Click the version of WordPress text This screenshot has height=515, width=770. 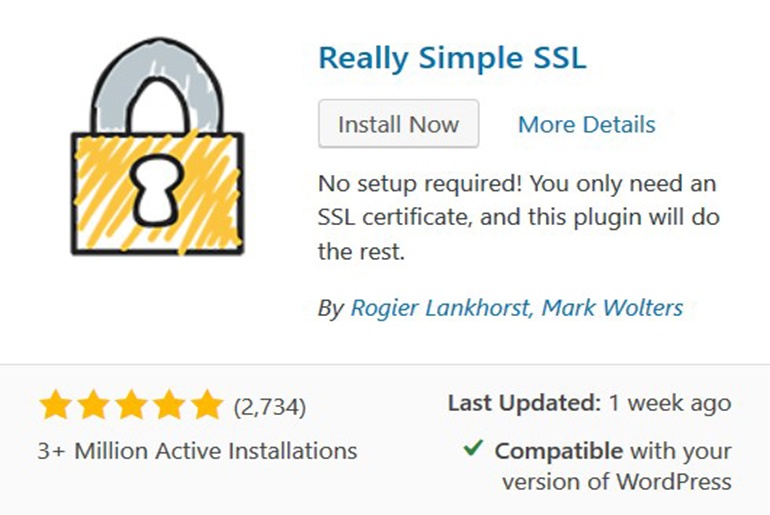[617, 482]
